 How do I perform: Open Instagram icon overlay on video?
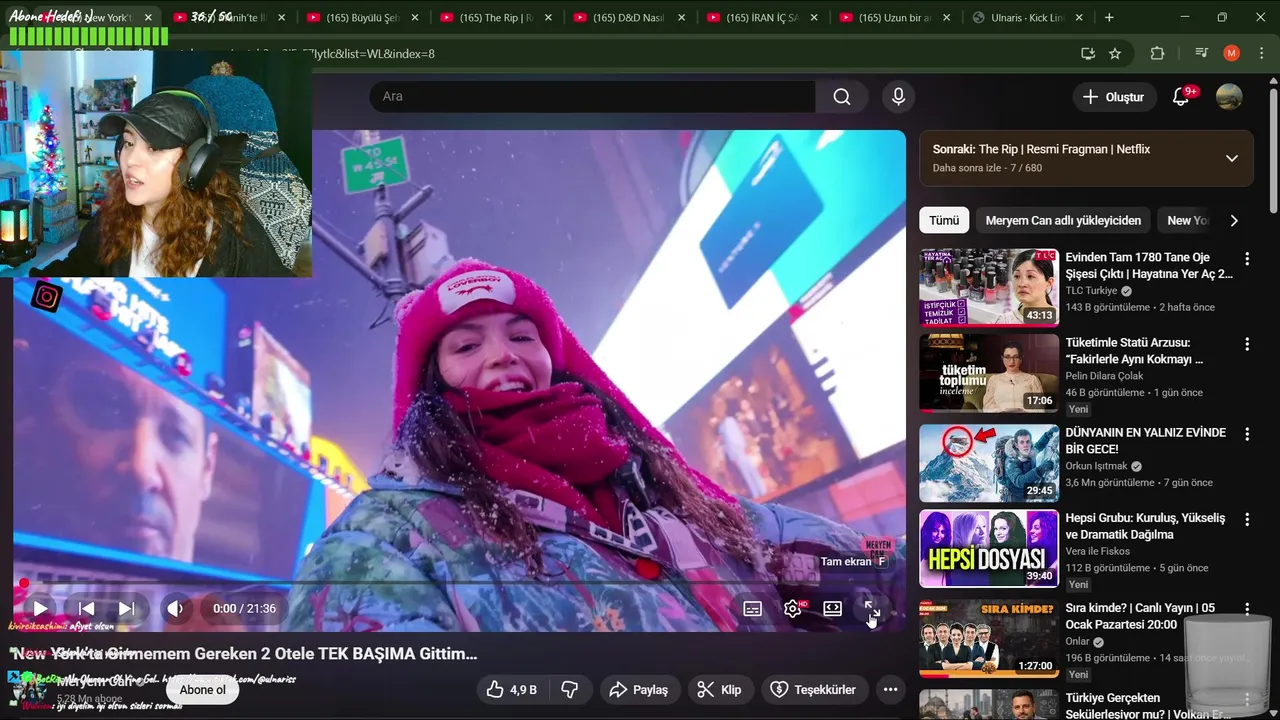coord(46,296)
